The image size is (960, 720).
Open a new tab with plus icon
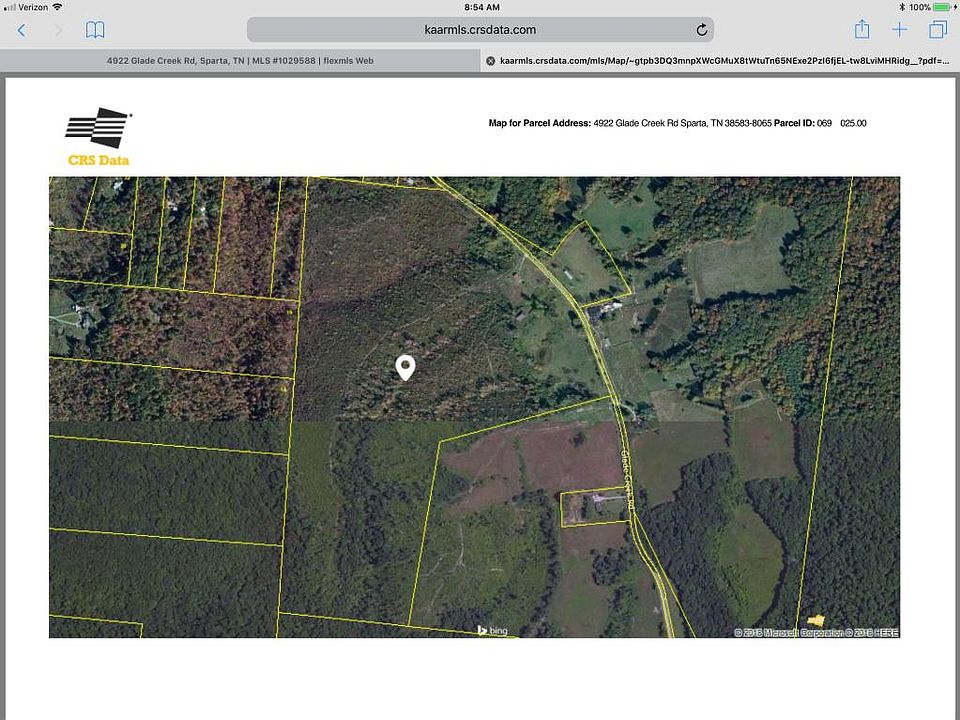900,30
